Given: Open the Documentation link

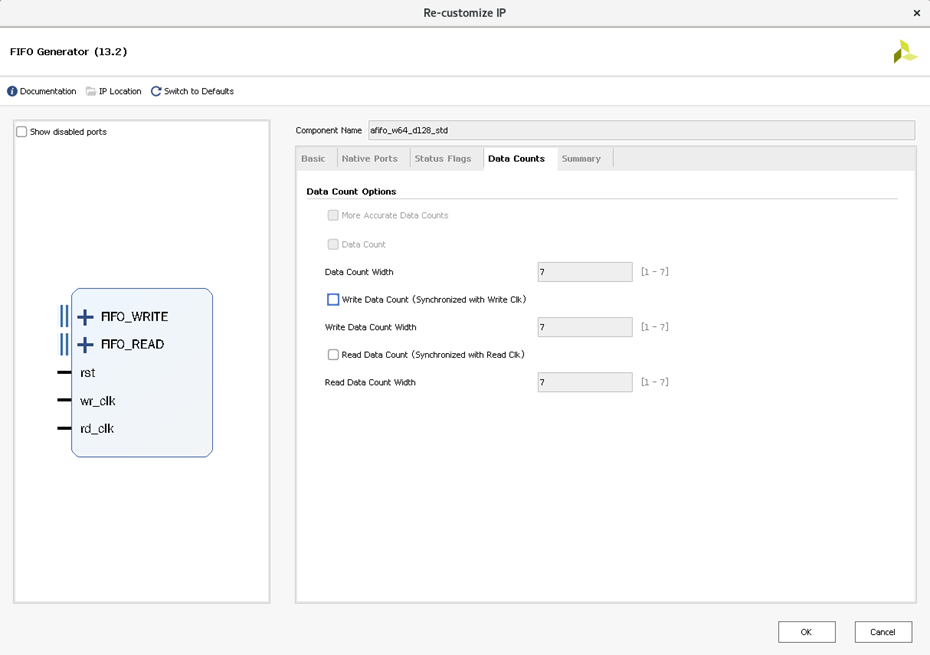Looking at the screenshot, I should tap(48, 91).
